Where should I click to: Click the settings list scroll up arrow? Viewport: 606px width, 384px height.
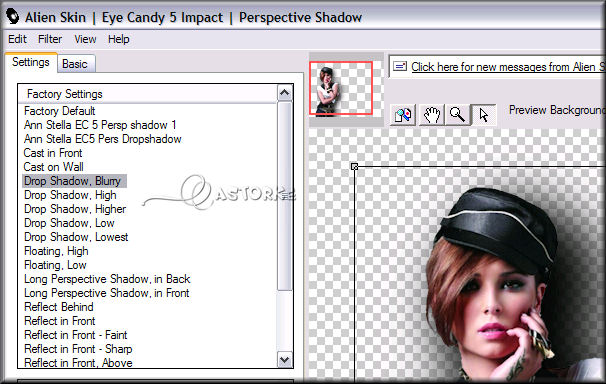[284, 93]
